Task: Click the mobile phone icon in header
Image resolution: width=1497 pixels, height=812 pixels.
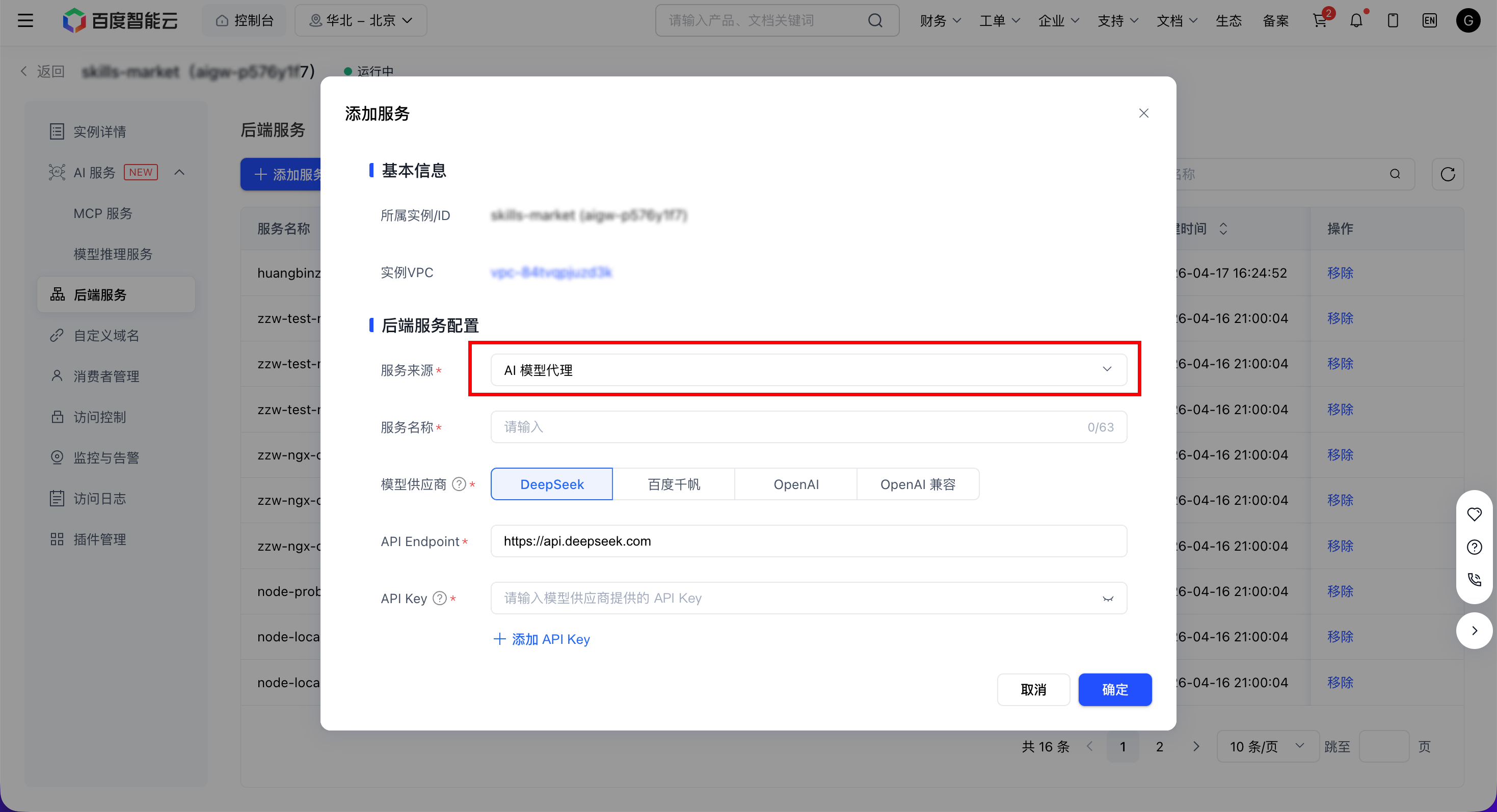Action: coord(1393,21)
